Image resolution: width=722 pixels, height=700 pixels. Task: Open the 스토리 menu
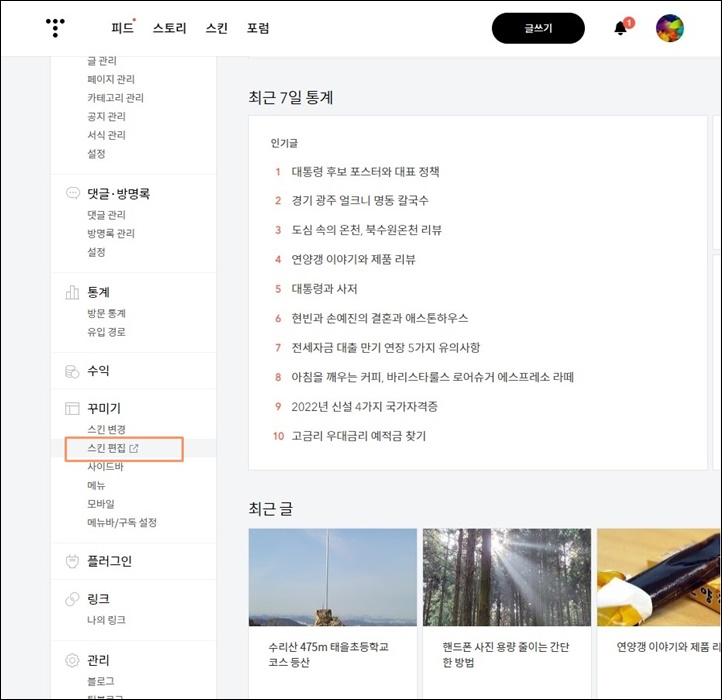[169, 28]
